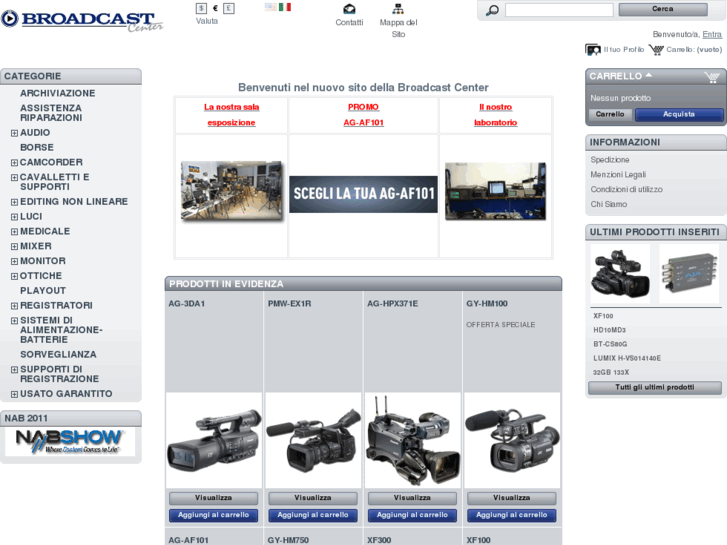This screenshot has width=727, height=545.
Task: Click the NAB Show banner
Action: [x=70, y=441]
